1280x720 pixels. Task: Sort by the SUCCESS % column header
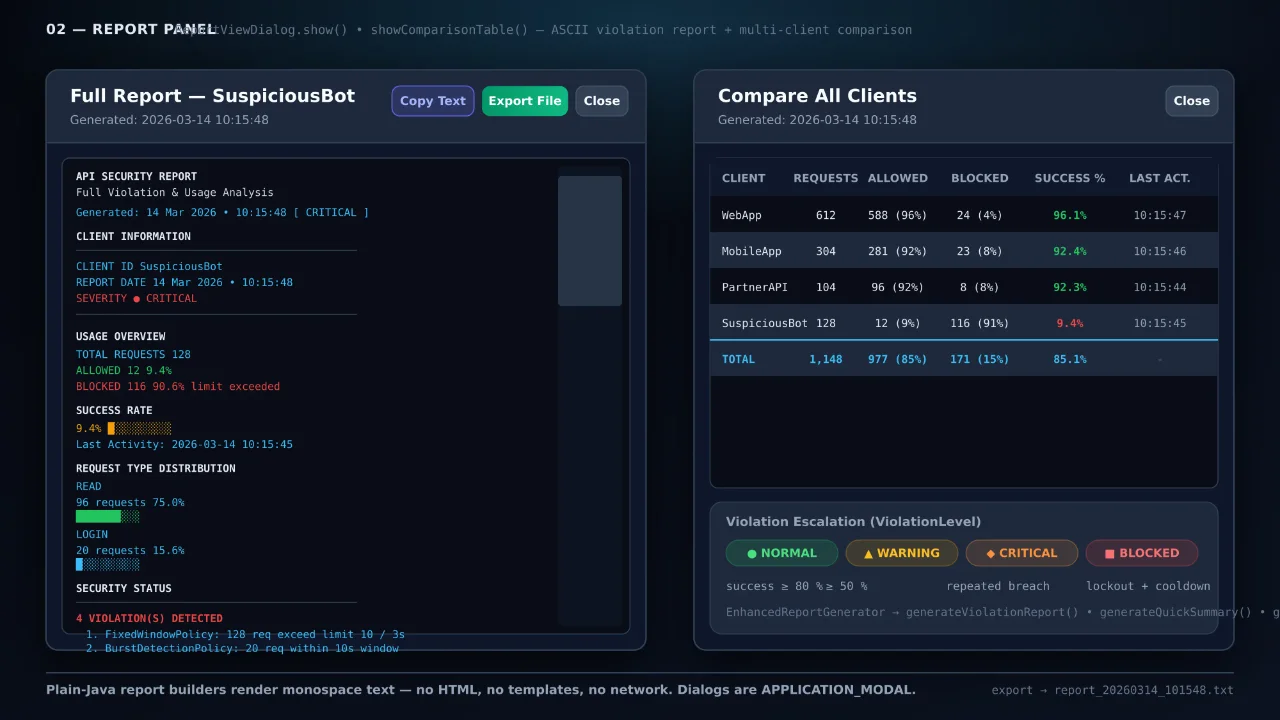click(1070, 178)
